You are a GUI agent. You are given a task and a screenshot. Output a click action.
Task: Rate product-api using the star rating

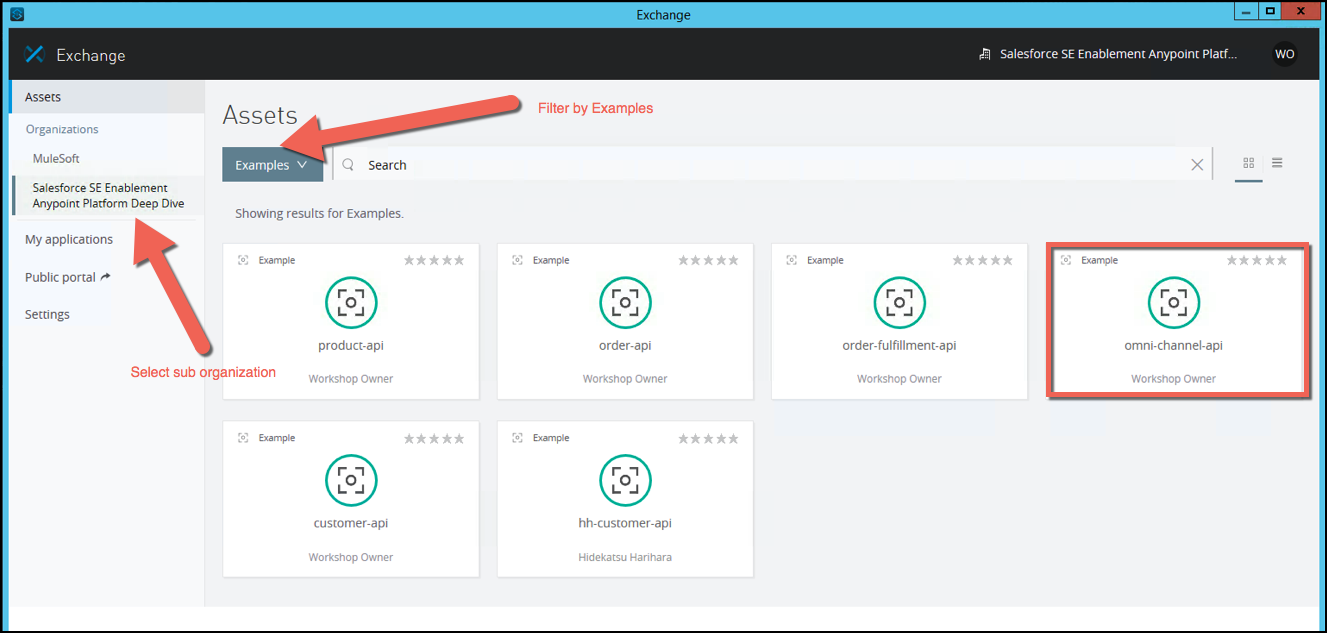434,260
